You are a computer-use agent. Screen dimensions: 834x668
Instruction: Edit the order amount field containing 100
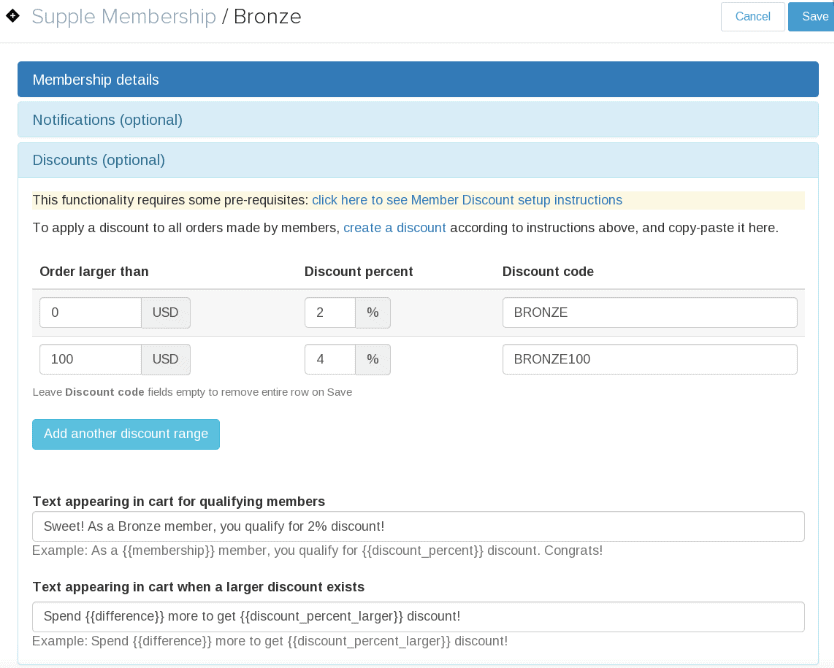[x=90, y=360]
